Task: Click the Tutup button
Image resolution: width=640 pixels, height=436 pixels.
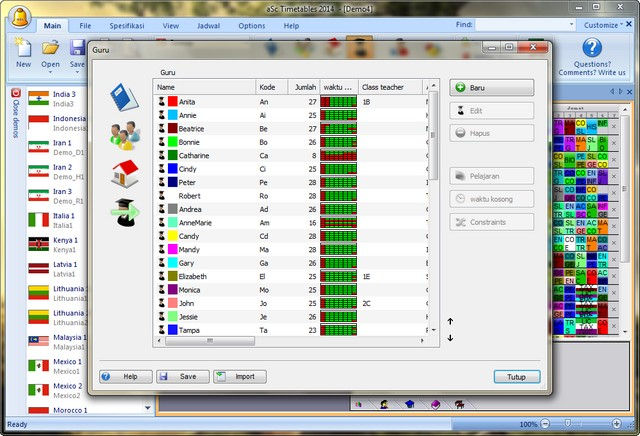Action: (517, 376)
